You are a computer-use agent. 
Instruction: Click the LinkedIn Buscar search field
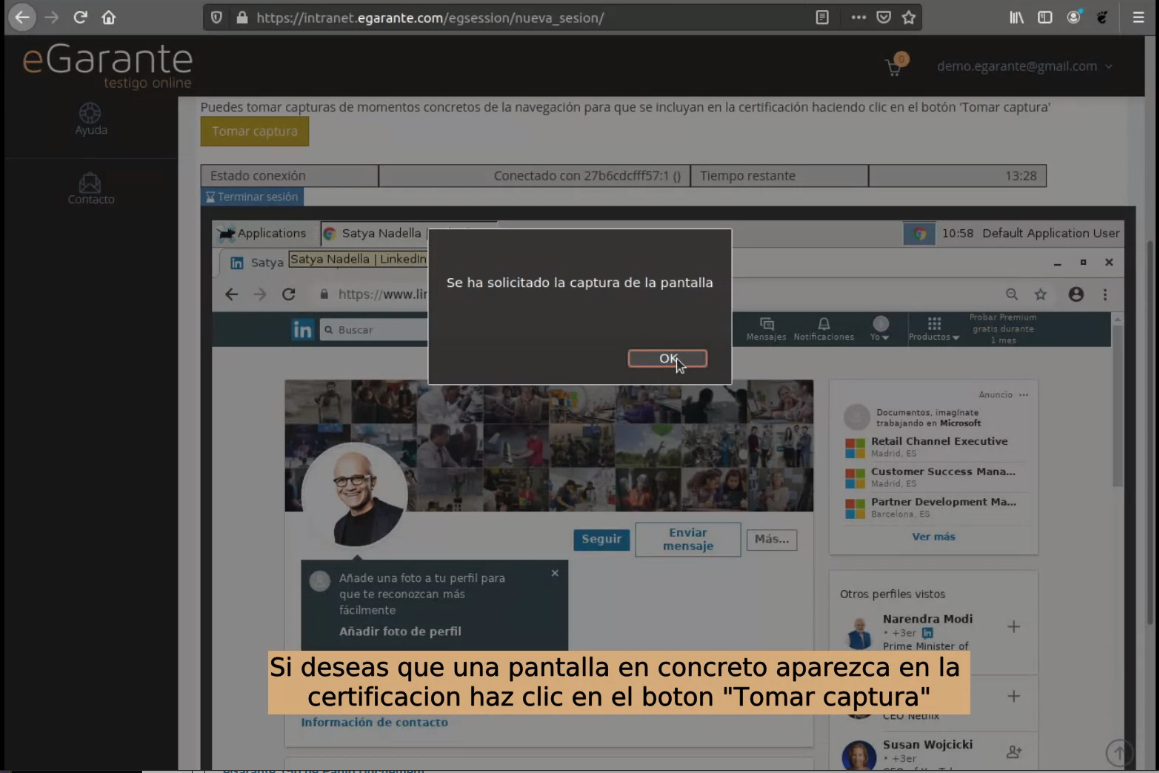tap(375, 330)
